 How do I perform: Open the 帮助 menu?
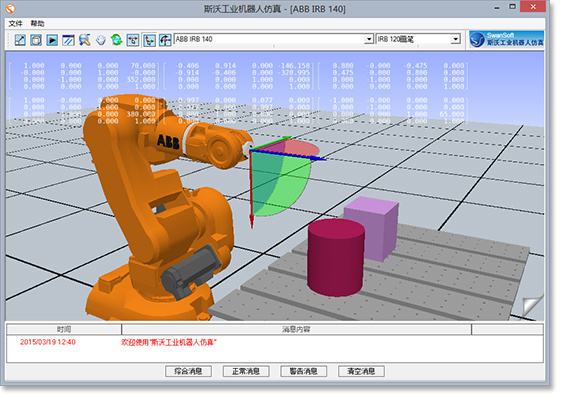[x=37, y=24]
